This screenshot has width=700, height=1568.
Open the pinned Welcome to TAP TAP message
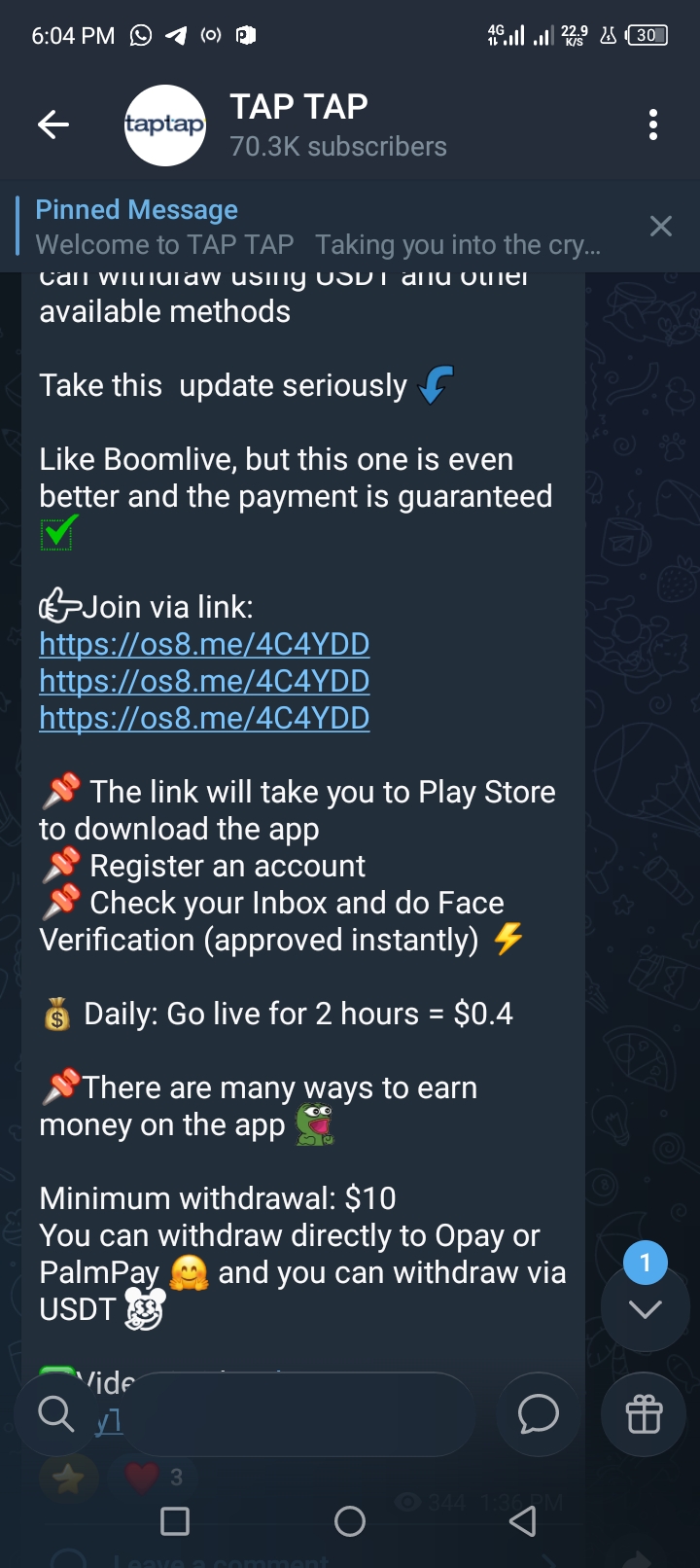(318, 227)
